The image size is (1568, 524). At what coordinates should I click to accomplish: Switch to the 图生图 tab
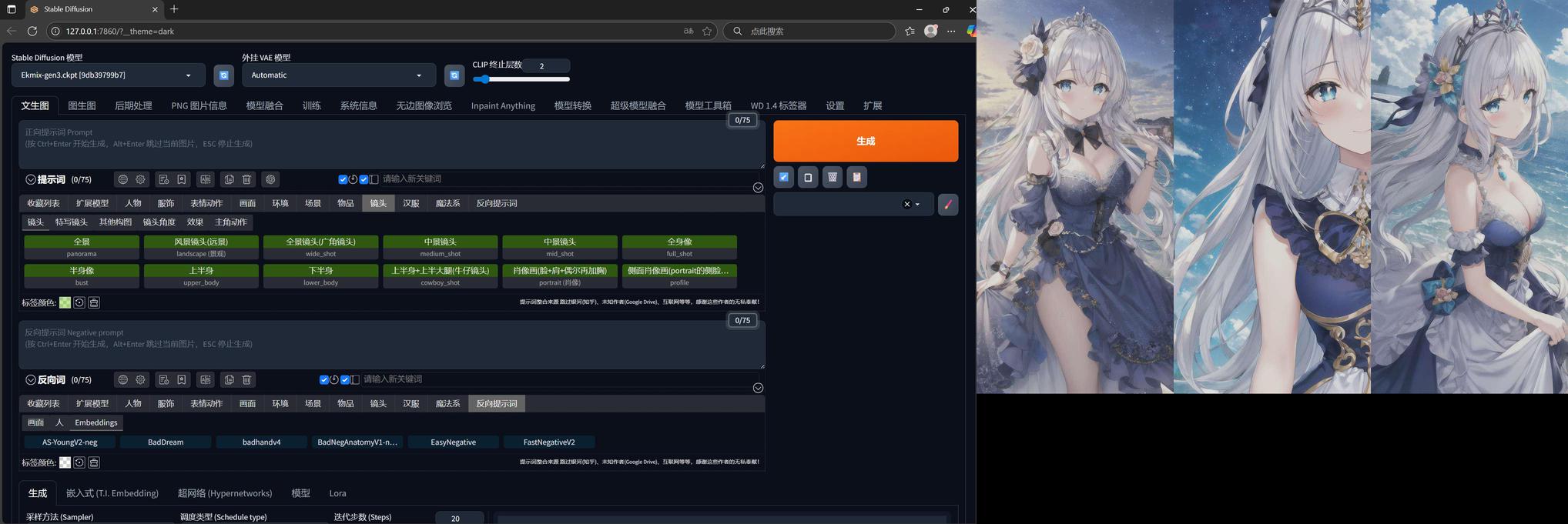pyautogui.click(x=82, y=105)
